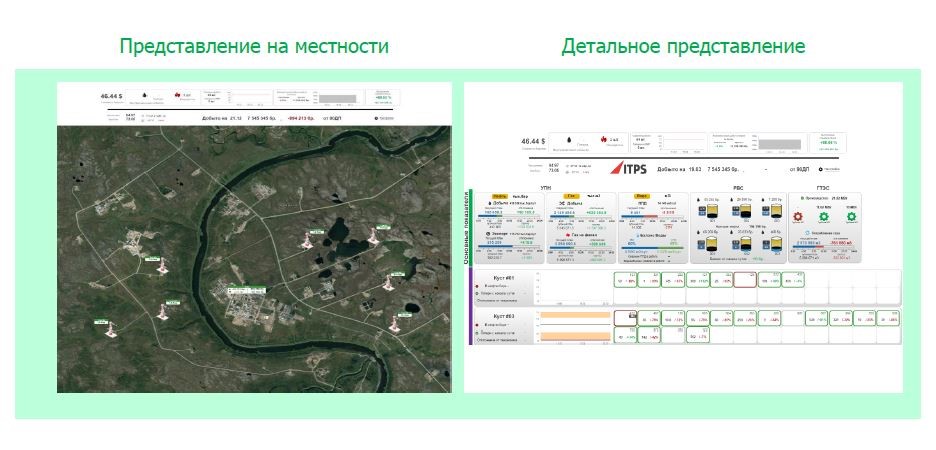
Task: Click the top-right tank in the РВС panel
Action: (775, 211)
